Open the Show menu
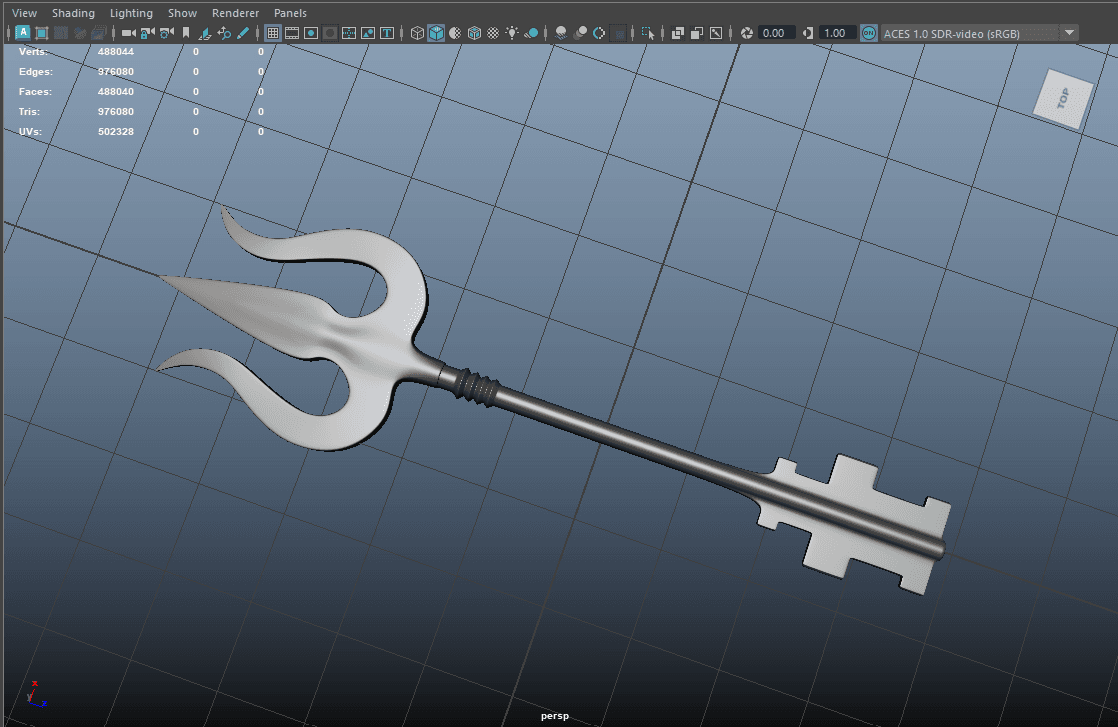 (183, 13)
